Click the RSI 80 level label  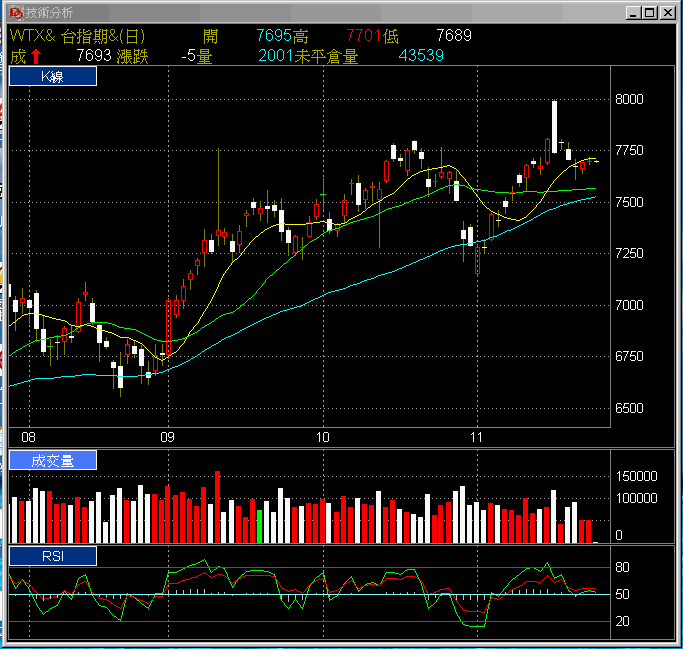pos(622,568)
